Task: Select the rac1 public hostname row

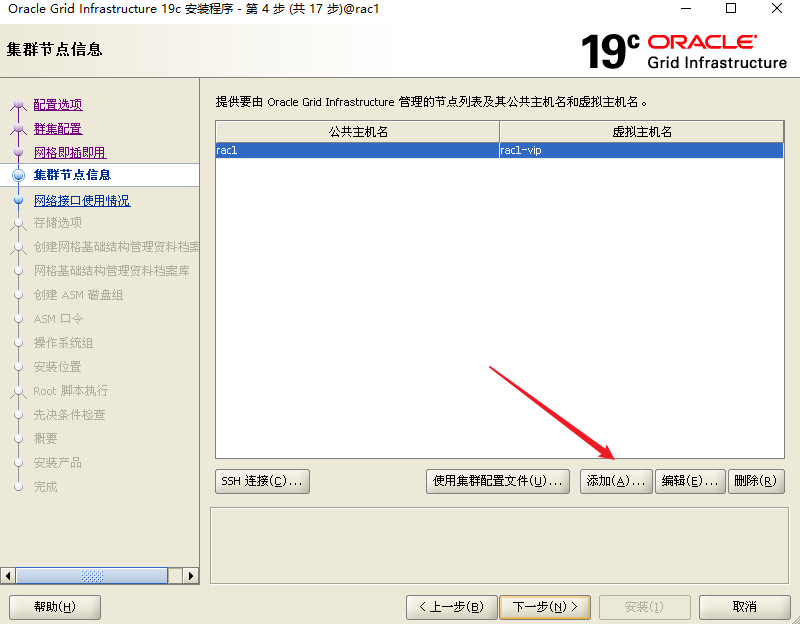Action: click(x=357, y=151)
